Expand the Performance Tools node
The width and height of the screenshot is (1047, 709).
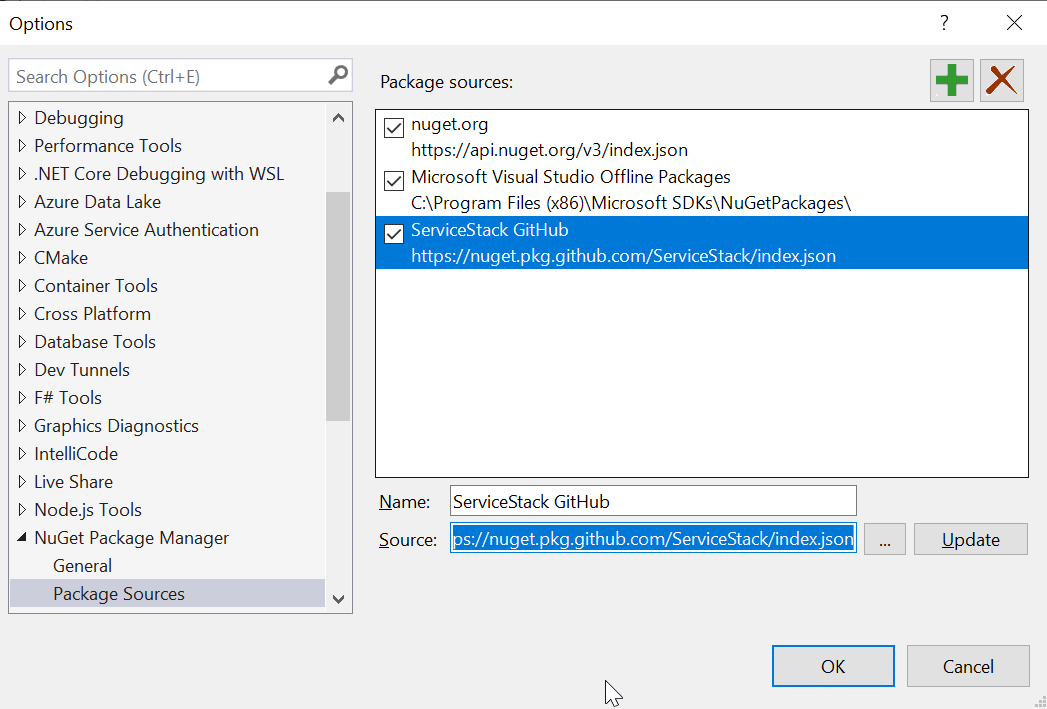coord(22,146)
